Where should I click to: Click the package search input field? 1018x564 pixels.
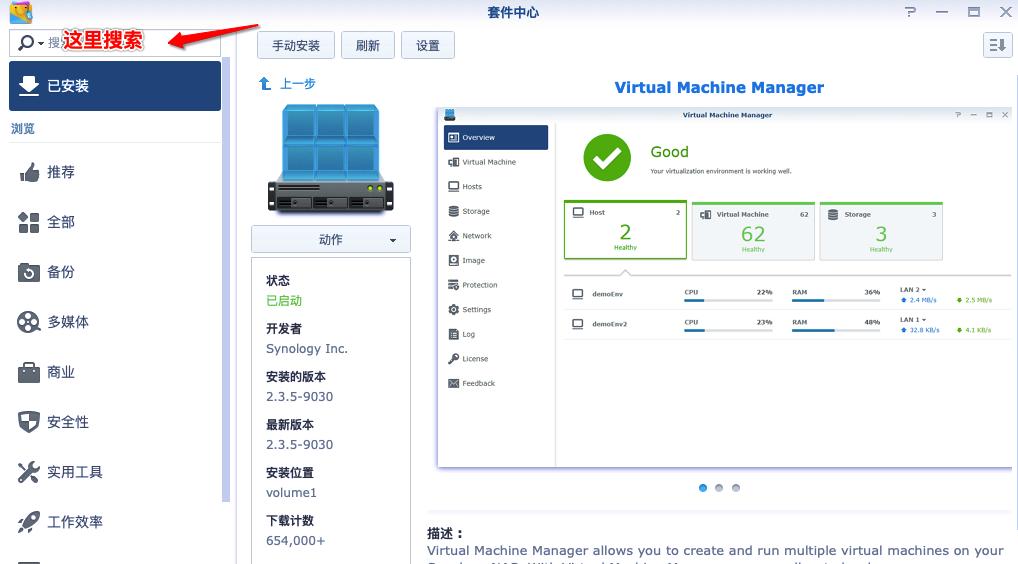(x=115, y=43)
